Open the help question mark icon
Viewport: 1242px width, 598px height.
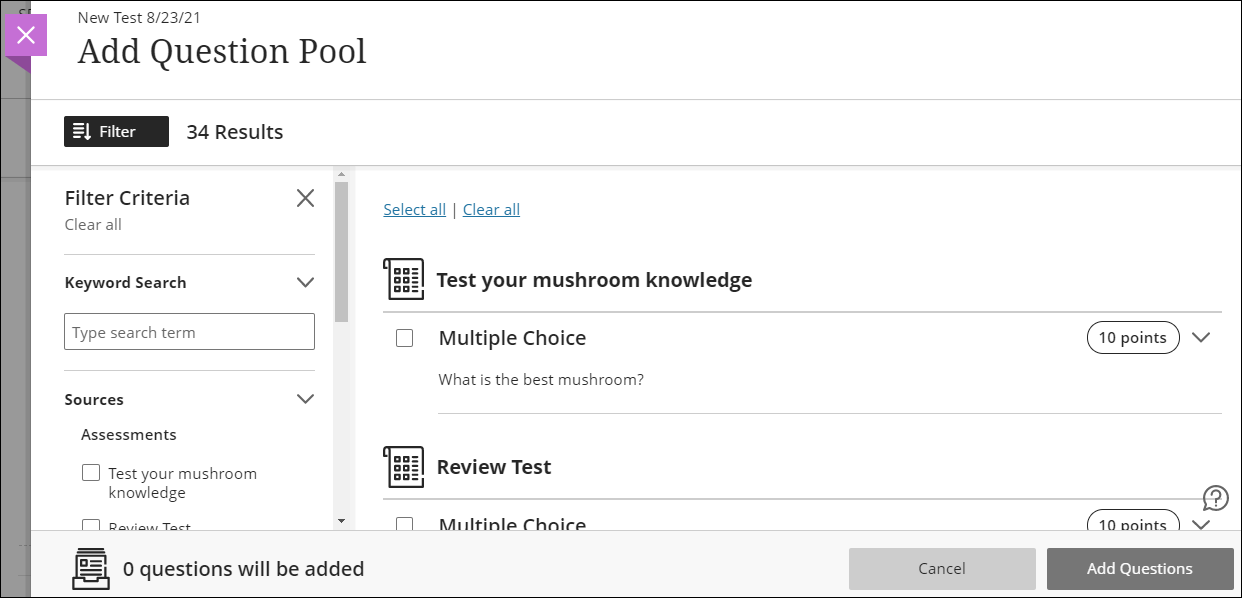tap(1215, 497)
